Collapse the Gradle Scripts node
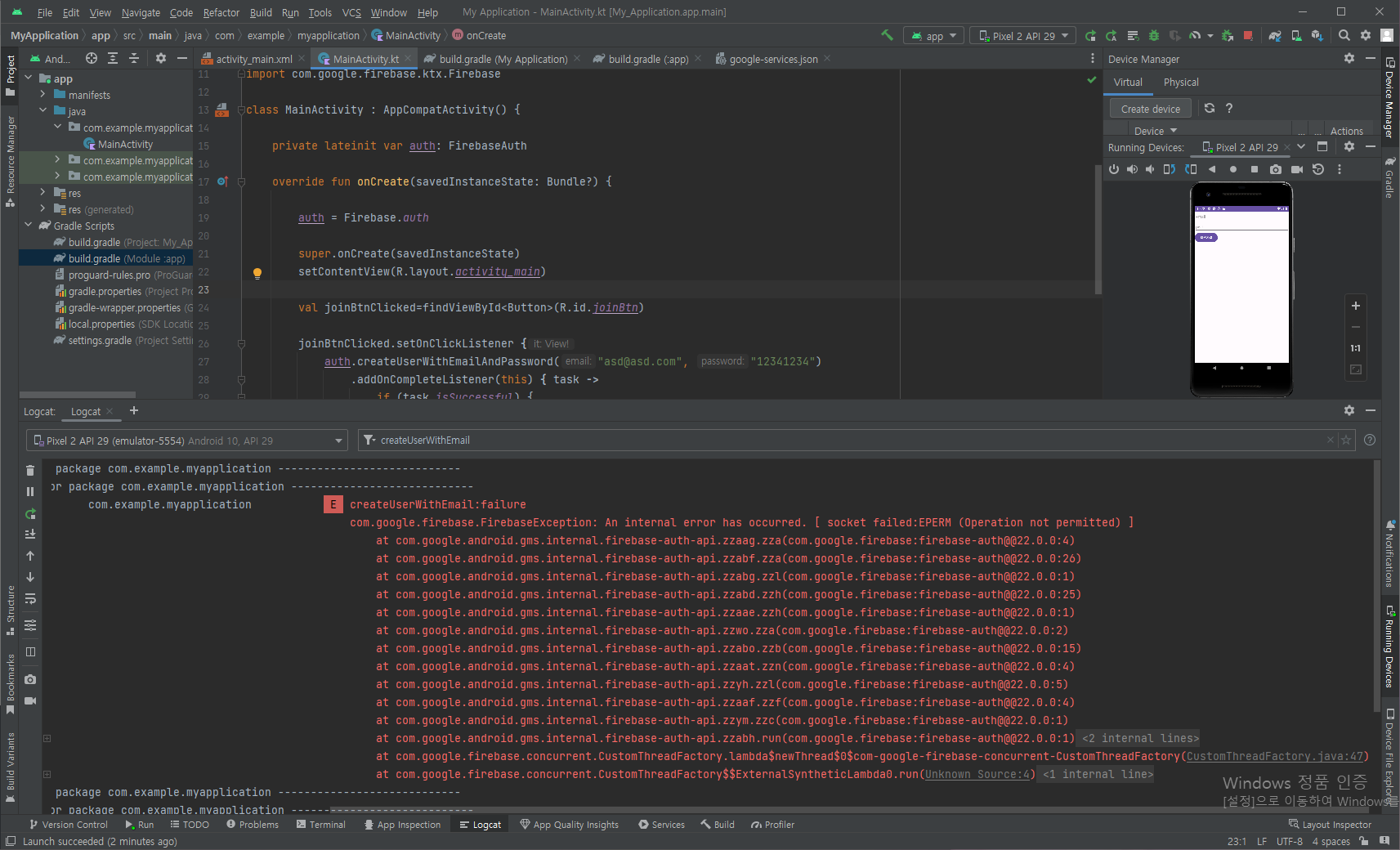 [29, 225]
